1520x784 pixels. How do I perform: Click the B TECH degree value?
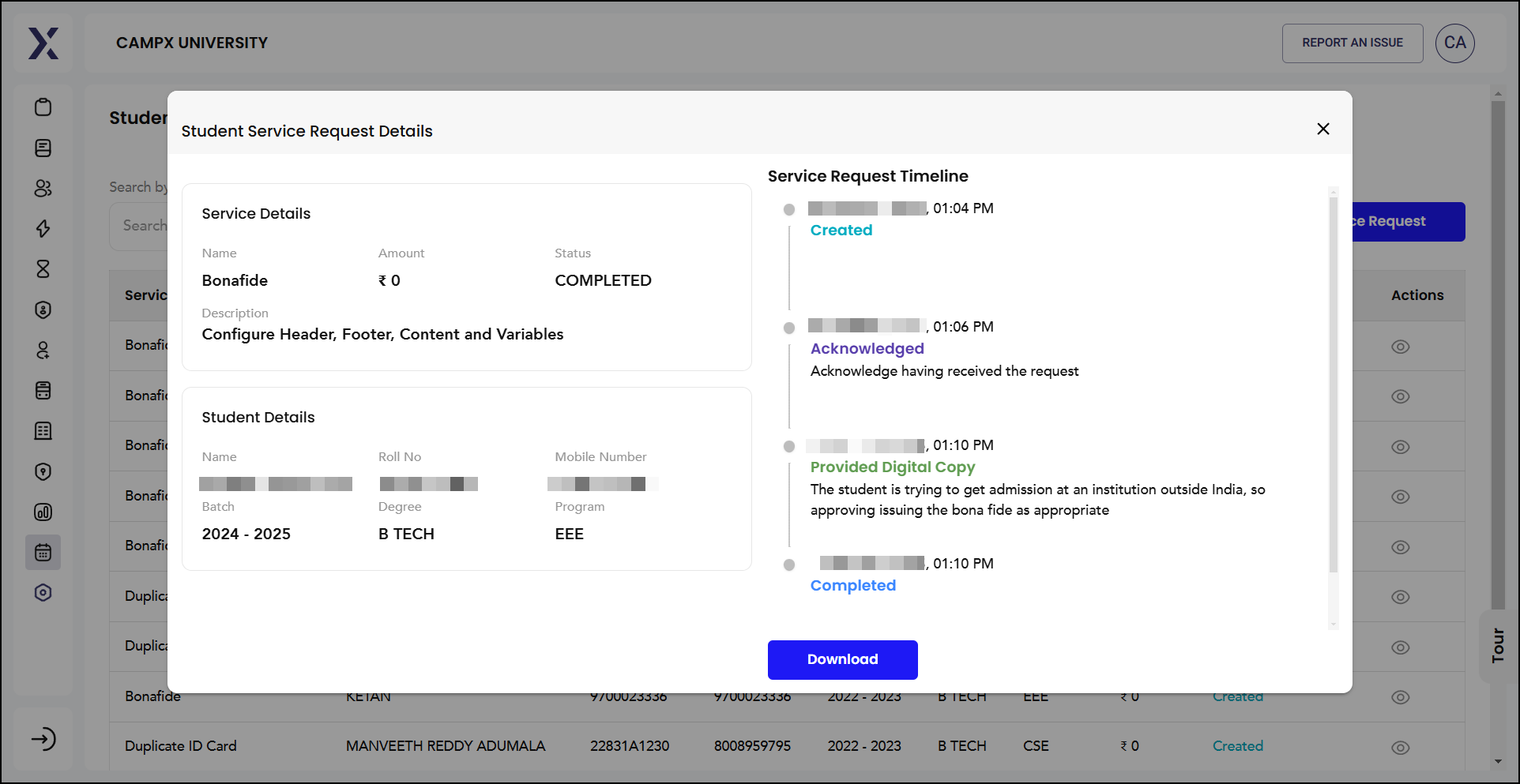406,535
